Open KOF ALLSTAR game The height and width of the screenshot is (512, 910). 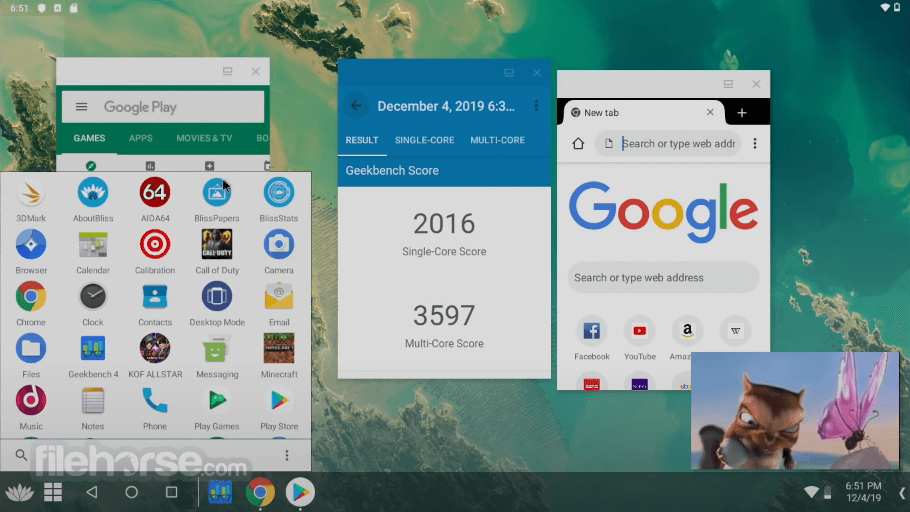point(155,348)
